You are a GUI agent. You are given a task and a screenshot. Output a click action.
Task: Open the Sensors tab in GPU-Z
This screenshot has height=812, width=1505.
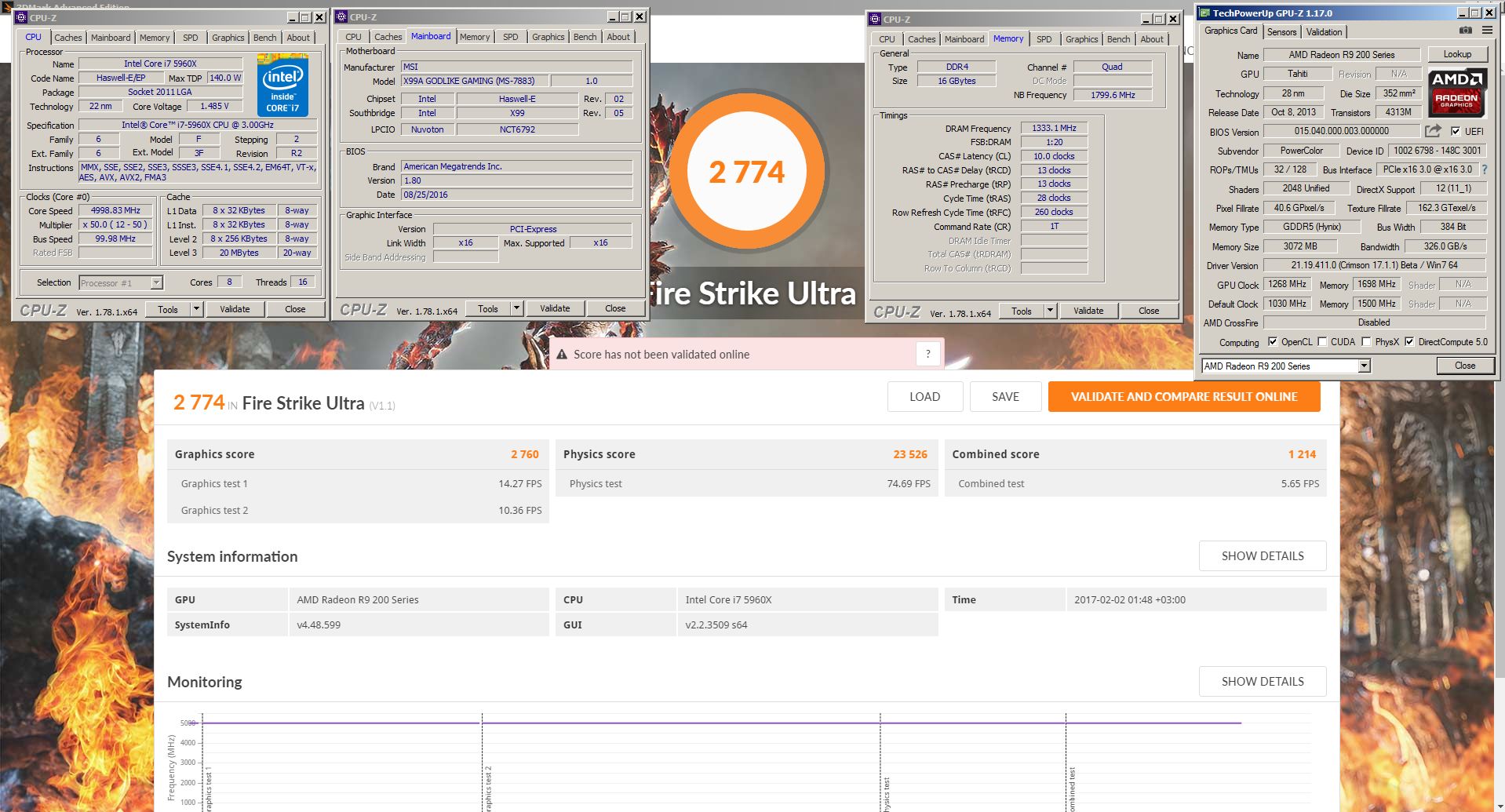1281,32
